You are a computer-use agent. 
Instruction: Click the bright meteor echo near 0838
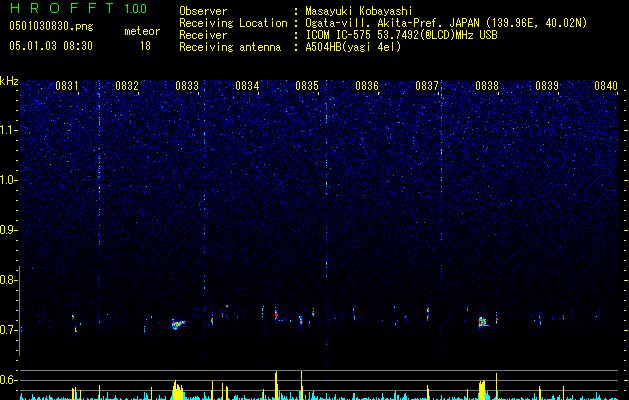pos(483,322)
